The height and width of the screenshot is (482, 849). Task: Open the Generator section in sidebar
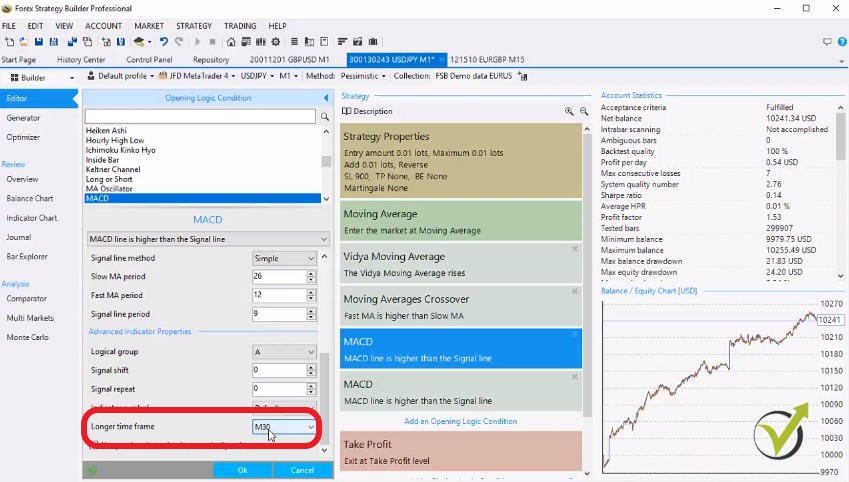23,118
